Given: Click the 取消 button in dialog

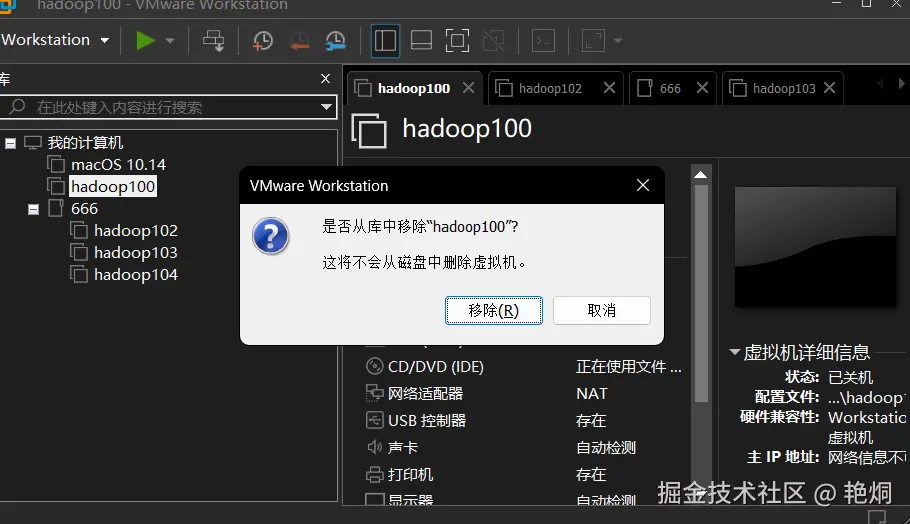Looking at the screenshot, I should 602,310.
